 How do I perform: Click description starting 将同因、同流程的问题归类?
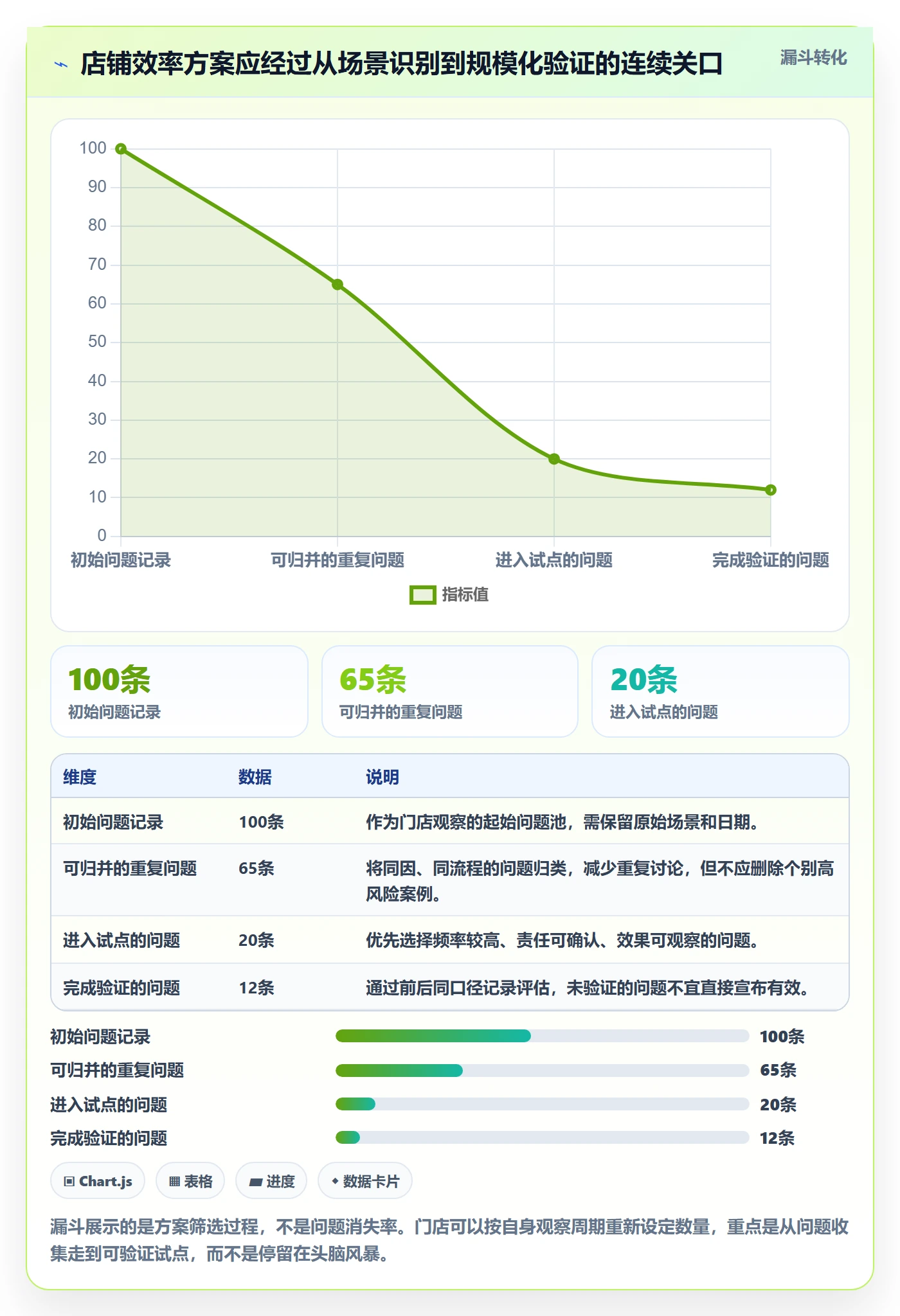(x=600, y=881)
